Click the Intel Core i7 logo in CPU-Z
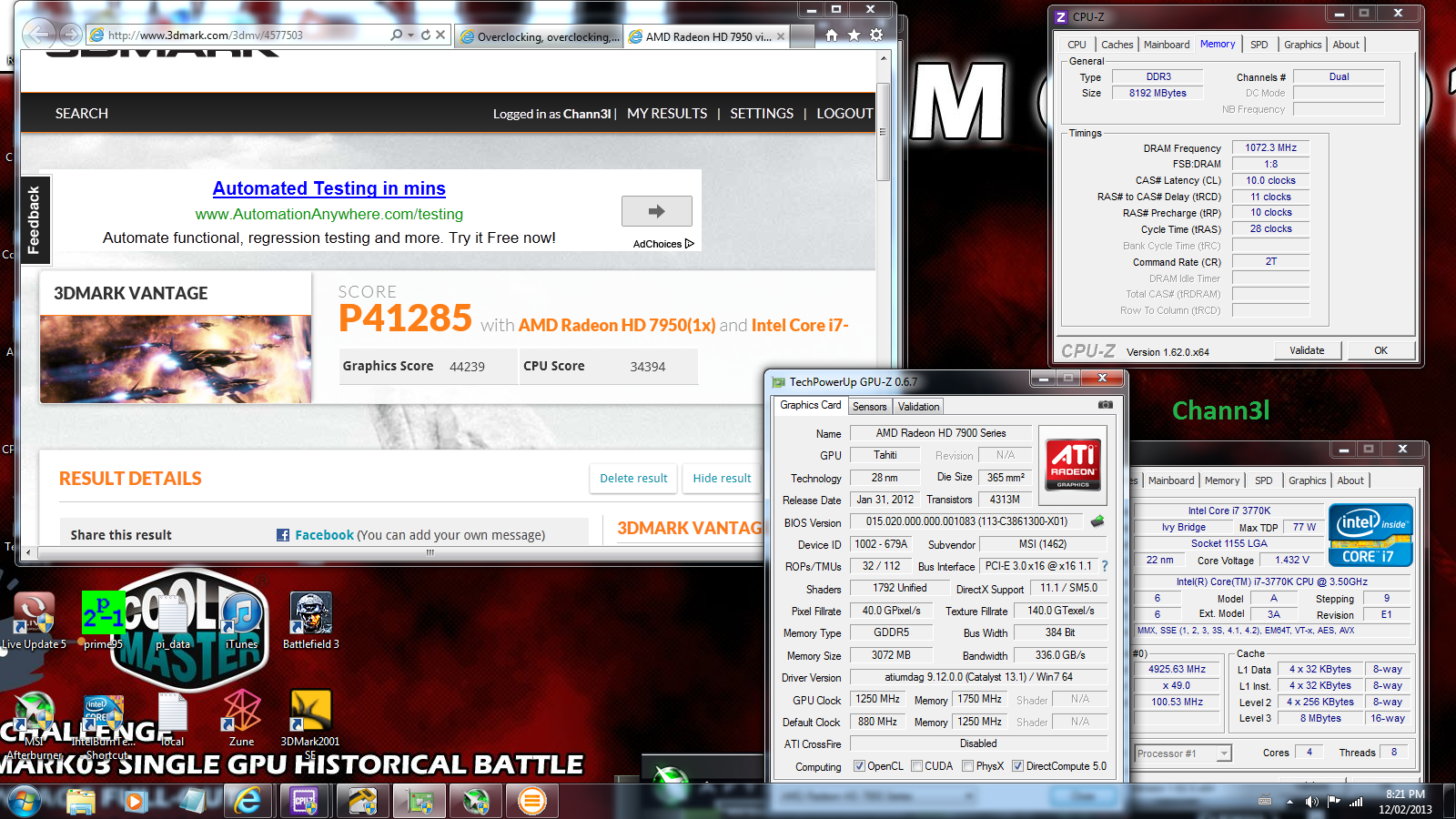 pos(1370,535)
